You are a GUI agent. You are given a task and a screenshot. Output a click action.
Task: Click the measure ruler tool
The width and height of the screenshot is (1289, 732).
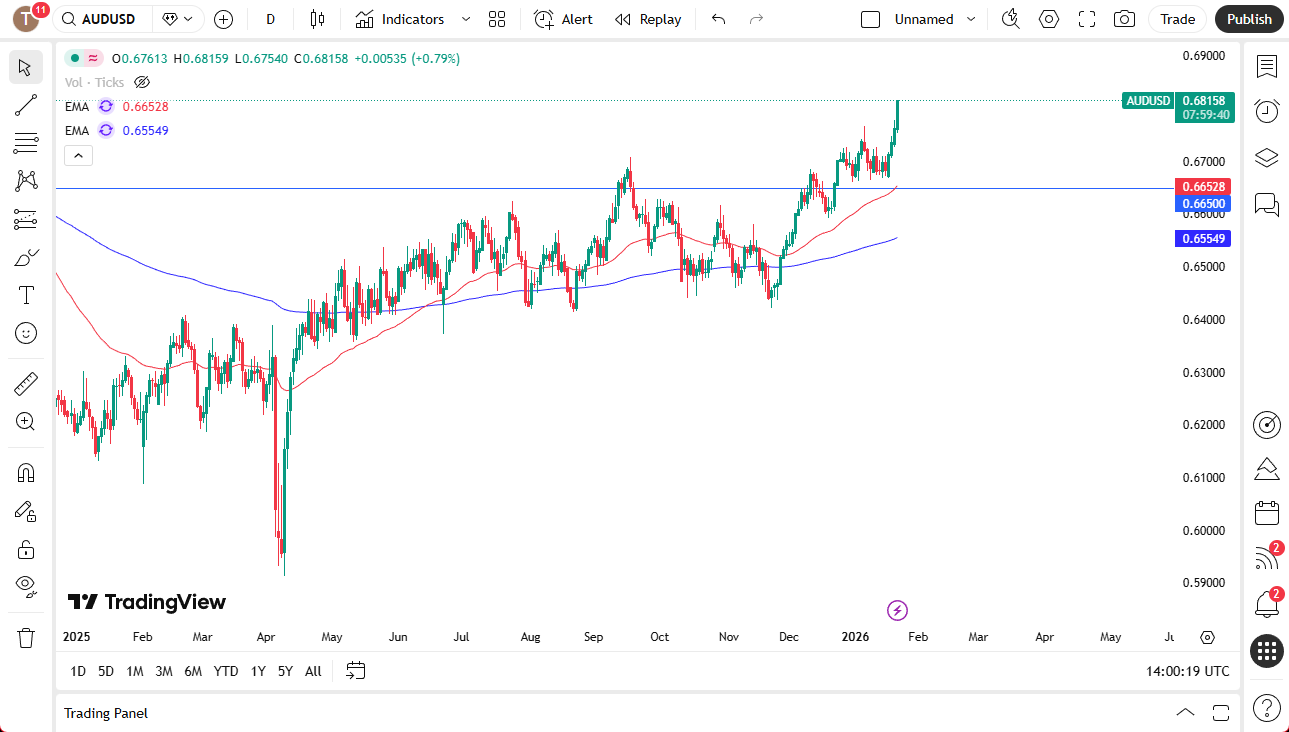click(25, 383)
